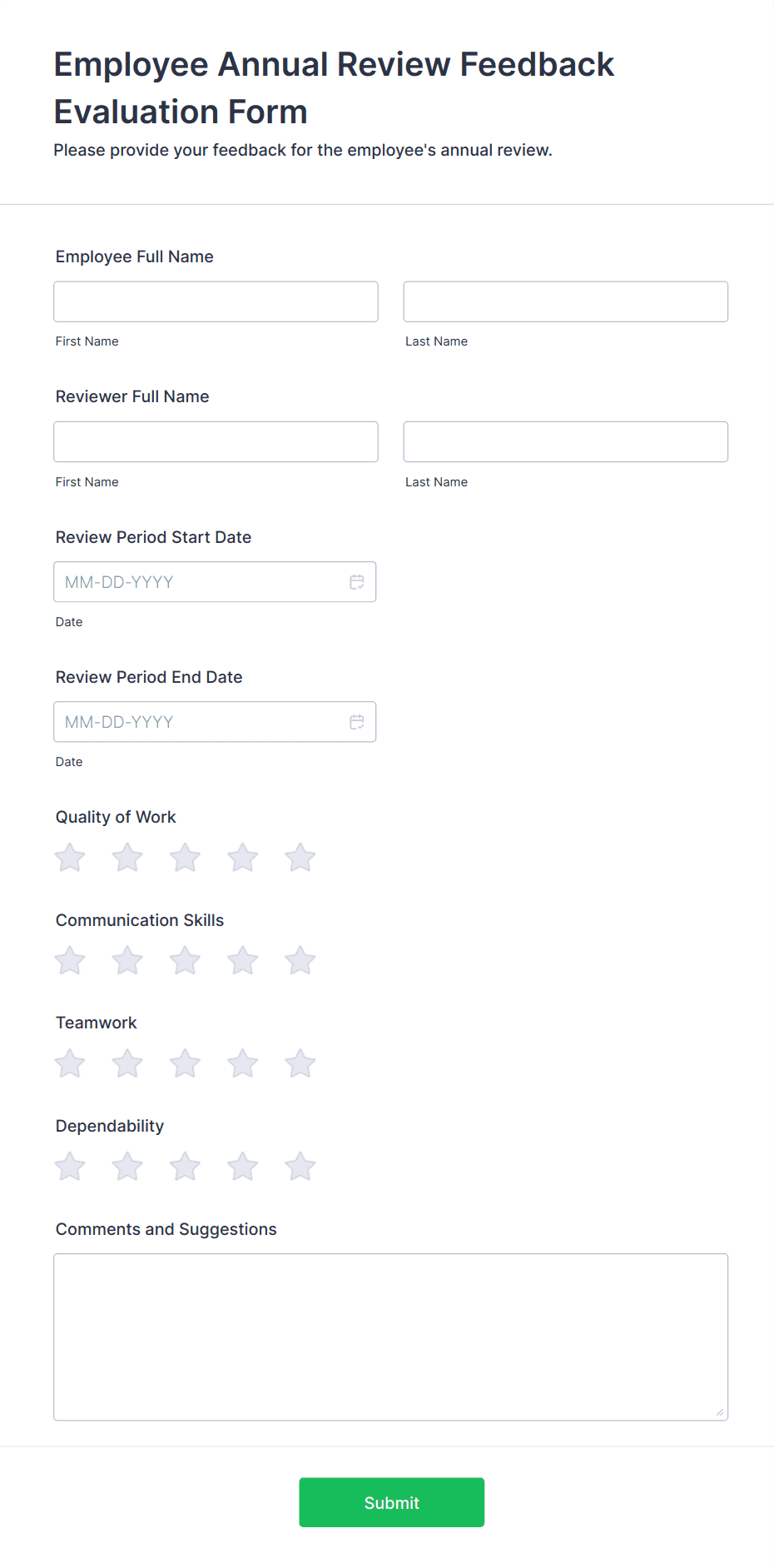Click the Review Period End Date text field
The height and width of the screenshot is (1568, 774).
191,721
